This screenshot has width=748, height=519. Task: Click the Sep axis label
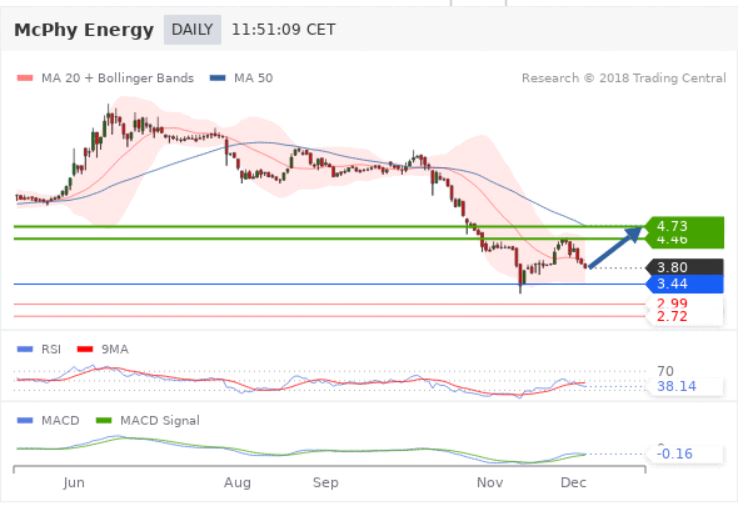[326, 483]
